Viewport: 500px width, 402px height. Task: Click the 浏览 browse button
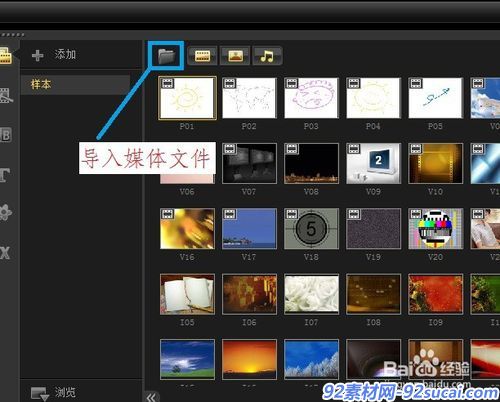coord(65,392)
